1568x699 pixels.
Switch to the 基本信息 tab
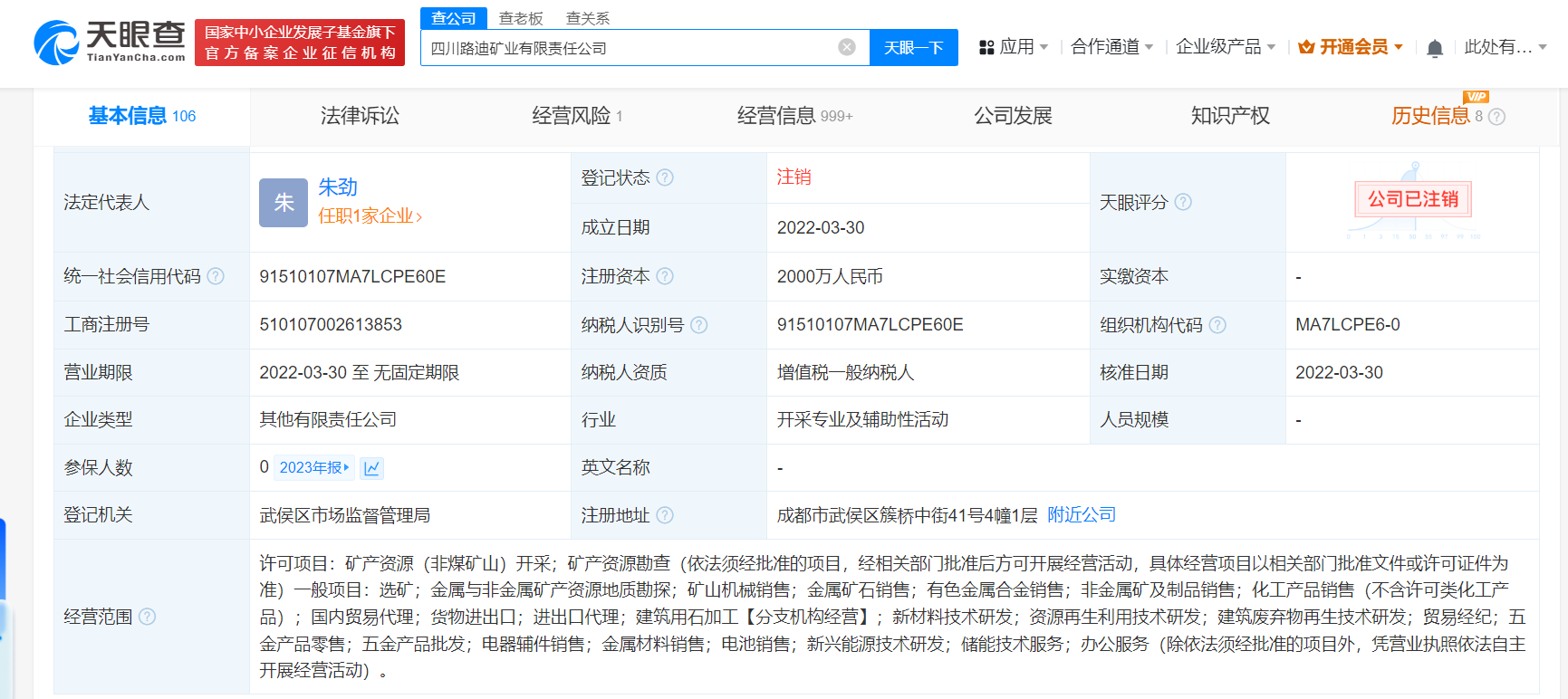point(142,116)
